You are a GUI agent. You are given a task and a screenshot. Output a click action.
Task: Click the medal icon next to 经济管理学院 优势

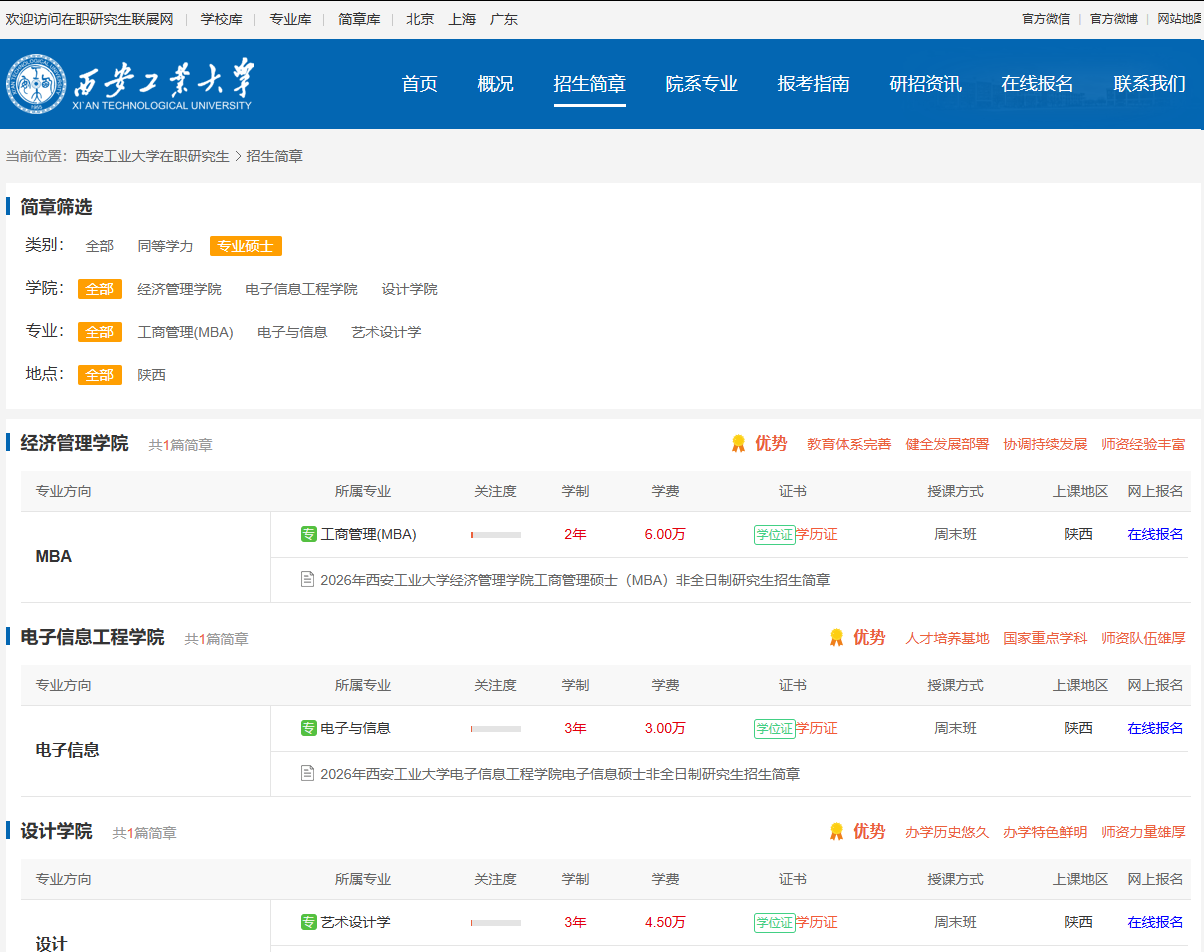[x=738, y=444]
